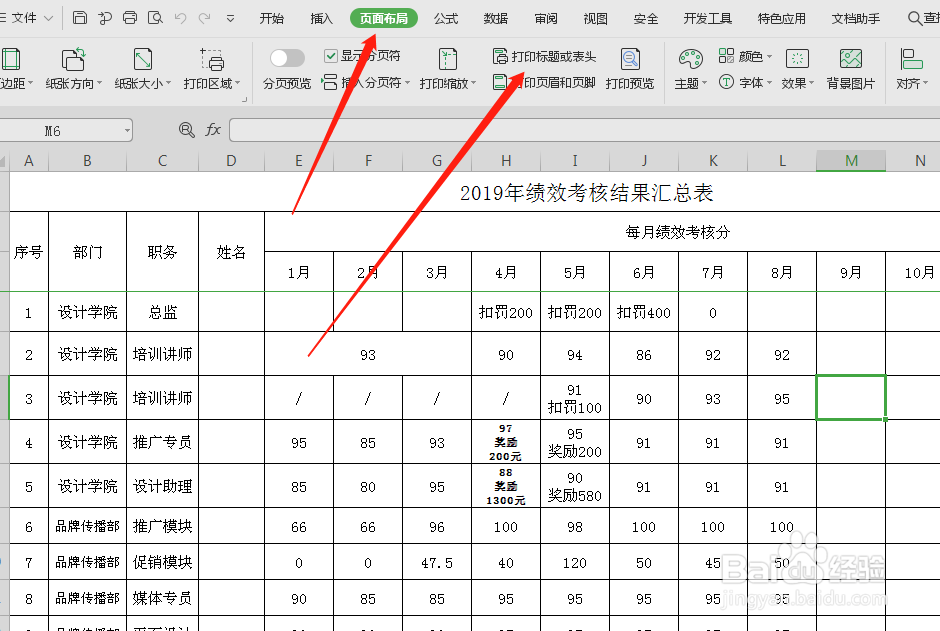Click the Name Box showing M6
The height and width of the screenshot is (631, 940).
[x=65, y=131]
